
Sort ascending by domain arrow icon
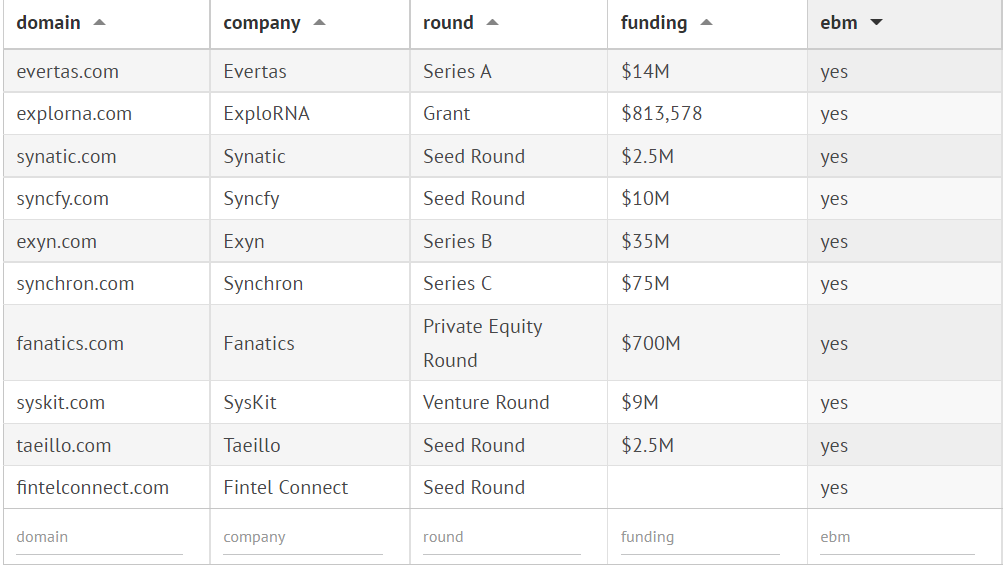[x=99, y=23]
